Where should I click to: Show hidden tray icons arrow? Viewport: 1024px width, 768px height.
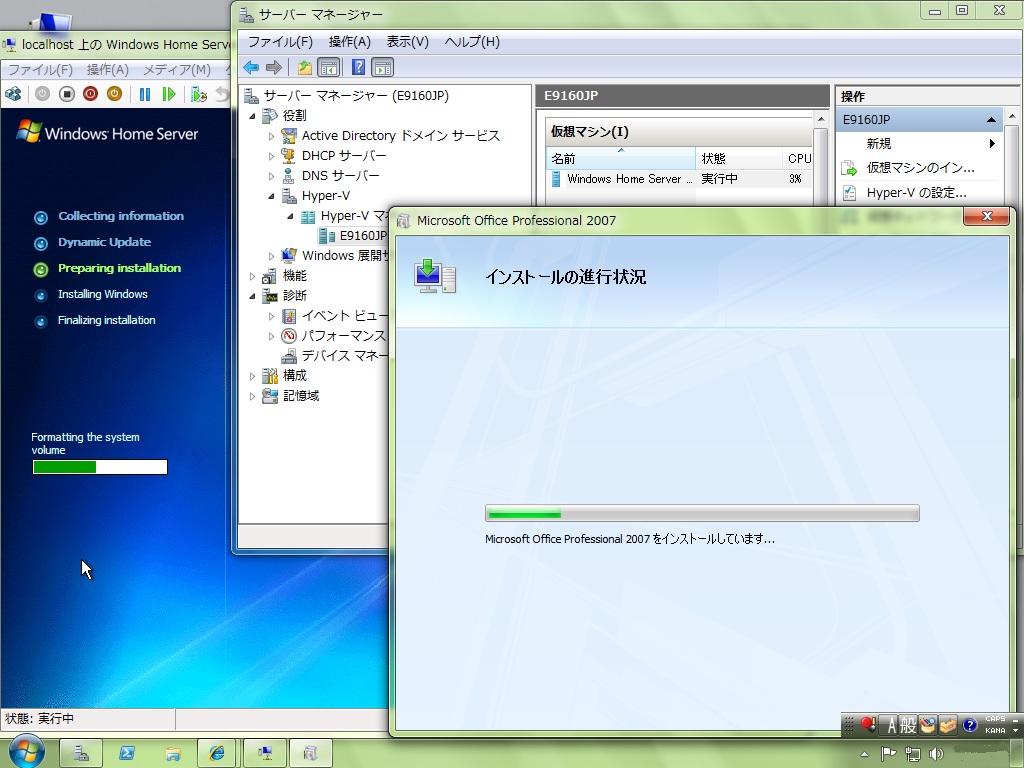click(865, 754)
